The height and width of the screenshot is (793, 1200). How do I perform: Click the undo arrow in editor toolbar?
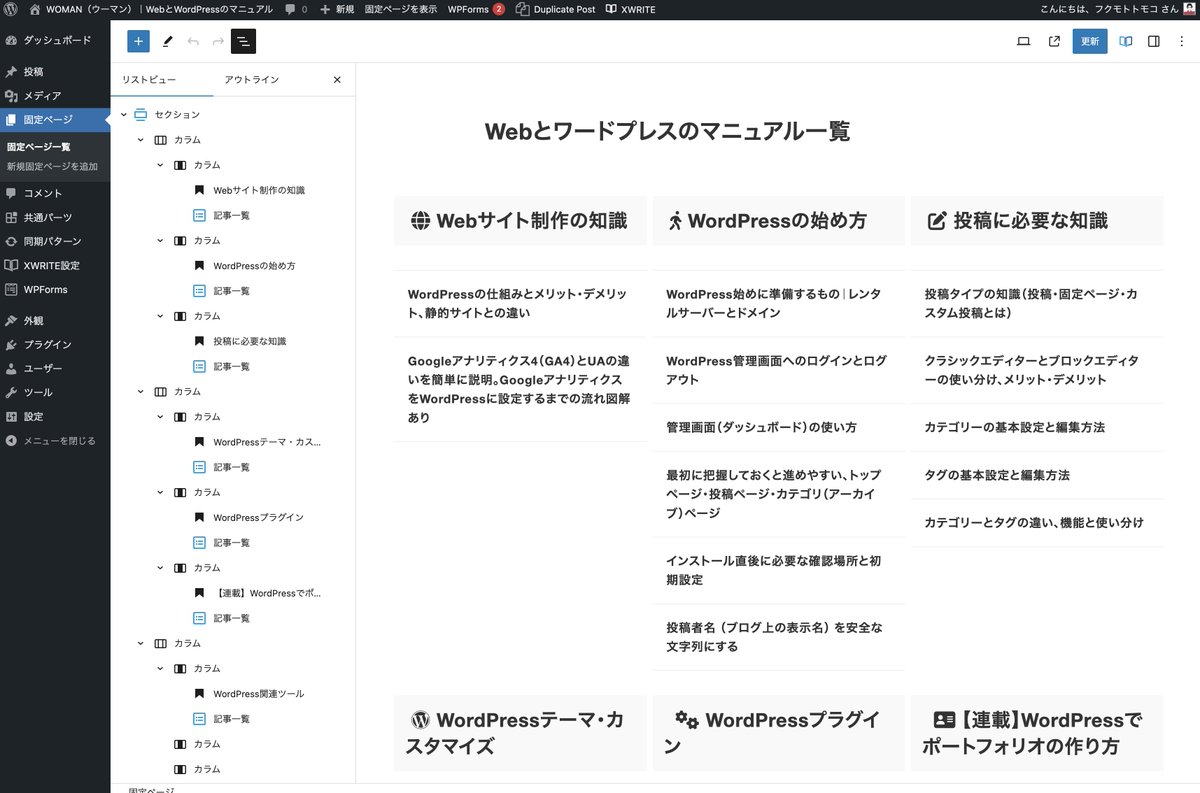point(193,41)
